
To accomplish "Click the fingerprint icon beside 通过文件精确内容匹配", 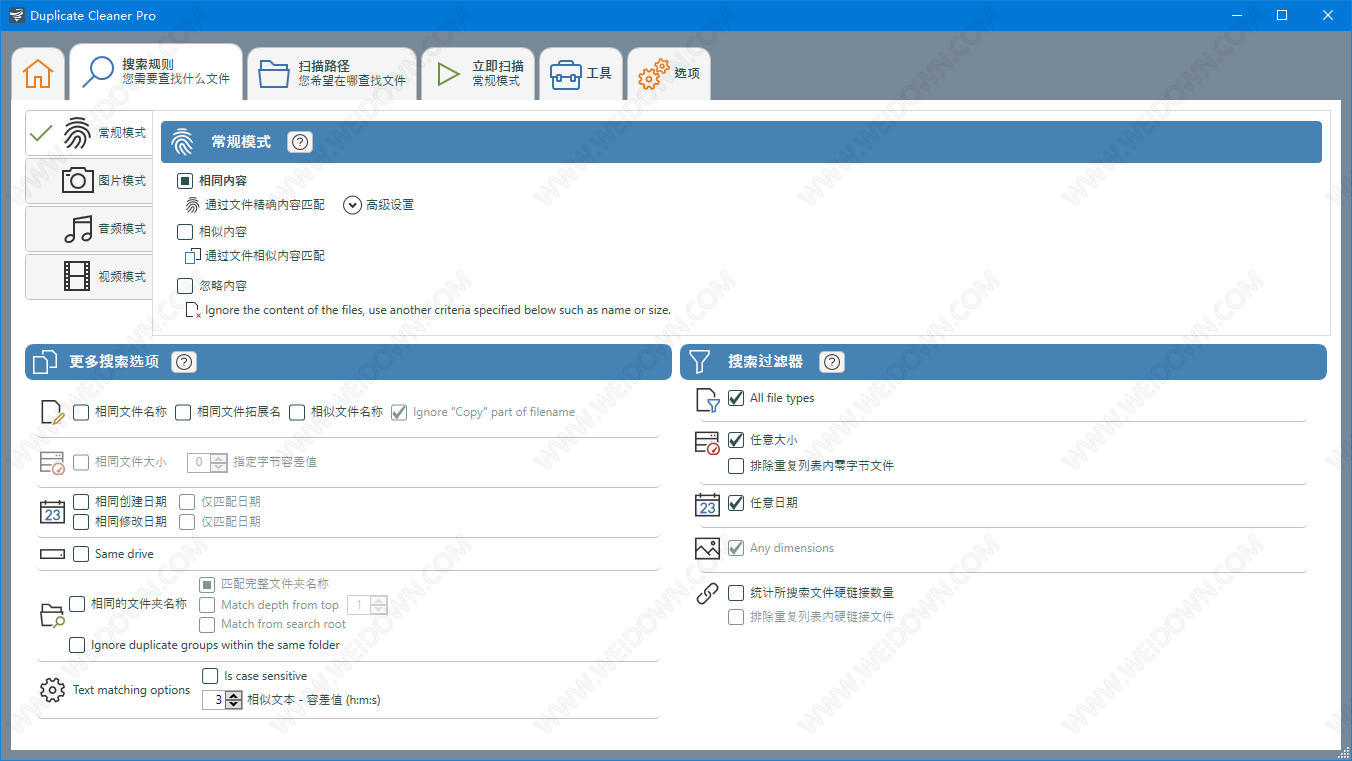I will [x=192, y=205].
